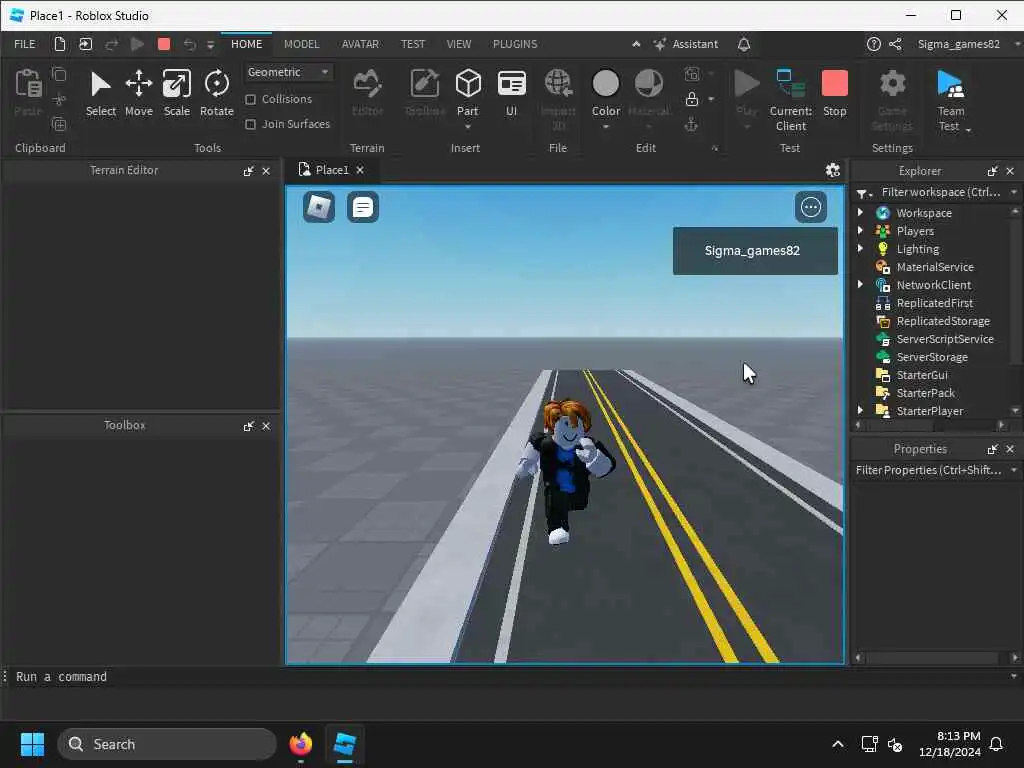This screenshot has width=1024, height=768.
Task: Click the Current: Client view switcher
Action: click(x=790, y=101)
